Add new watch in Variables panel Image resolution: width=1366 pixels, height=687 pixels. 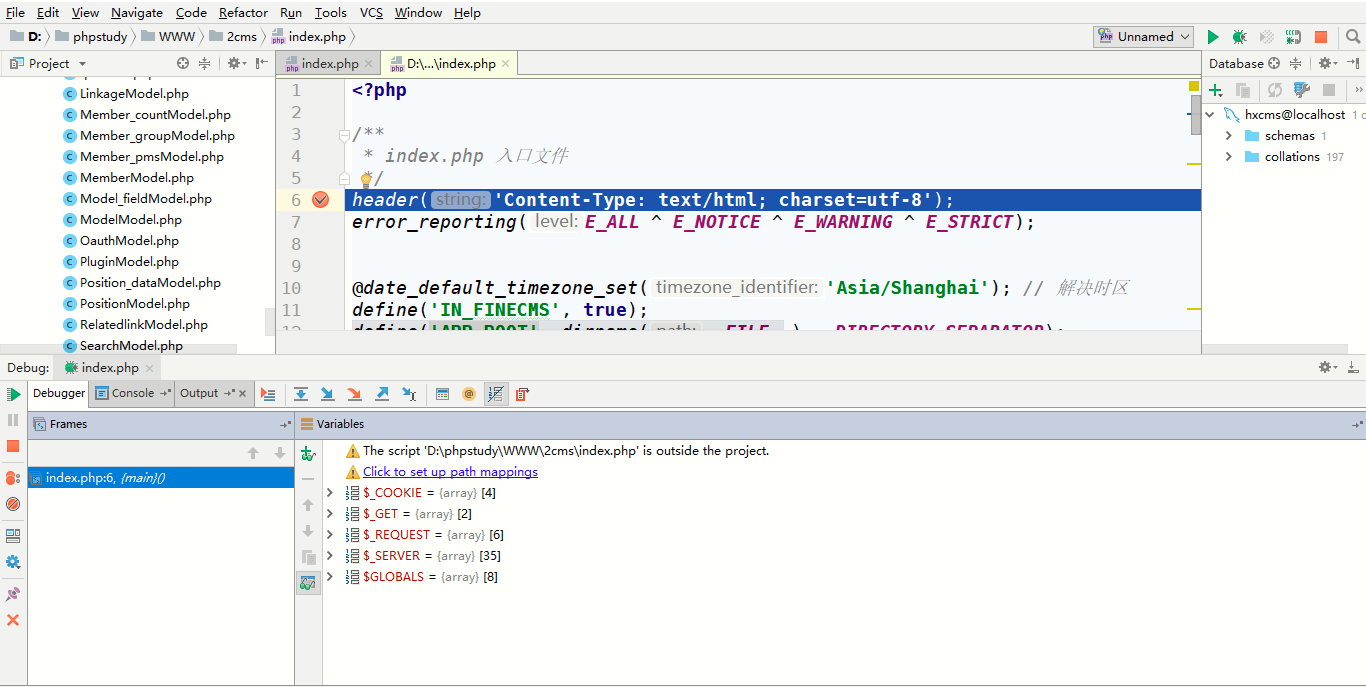[x=308, y=454]
